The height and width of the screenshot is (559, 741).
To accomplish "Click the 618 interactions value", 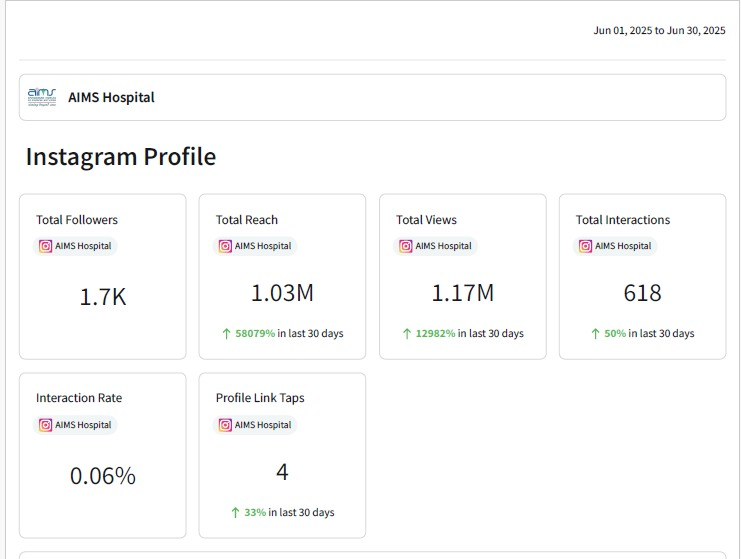I will [x=642, y=293].
